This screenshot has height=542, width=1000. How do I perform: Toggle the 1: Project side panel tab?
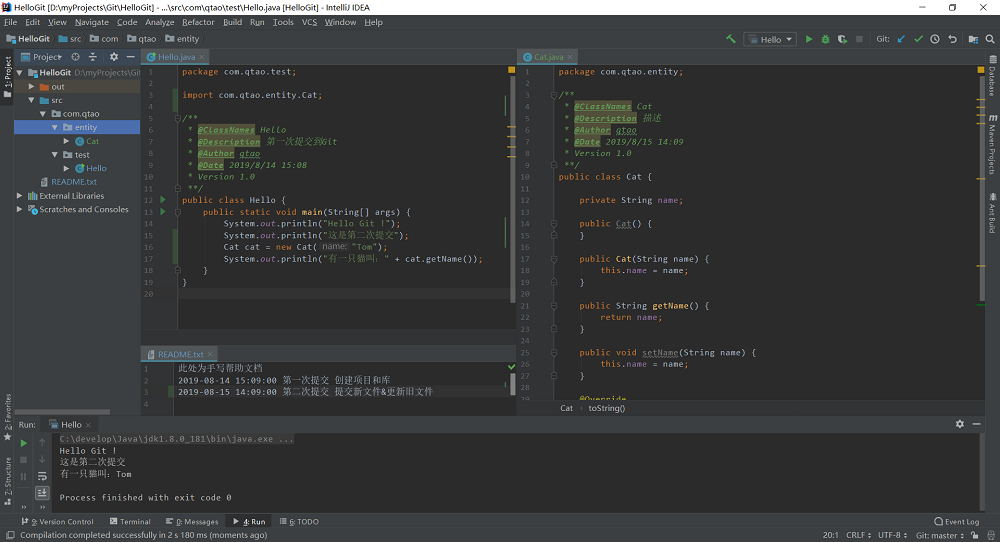[x=8, y=77]
